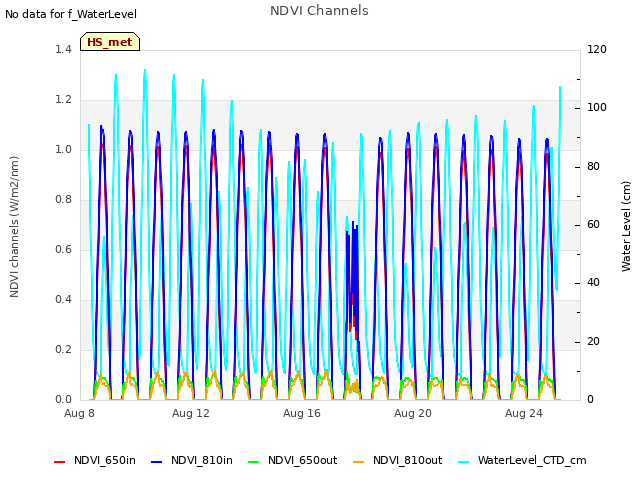Toggle the NDVI_650out legend entry
The image size is (640, 480).
click(x=293, y=461)
